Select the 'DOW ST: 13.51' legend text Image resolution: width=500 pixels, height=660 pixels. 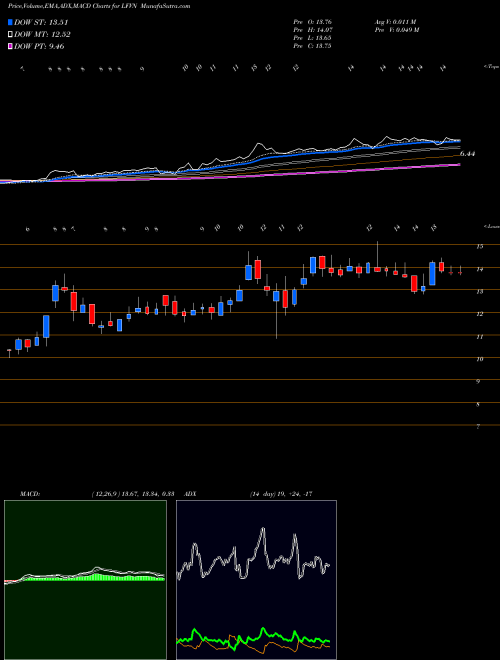click(x=41, y=23)
